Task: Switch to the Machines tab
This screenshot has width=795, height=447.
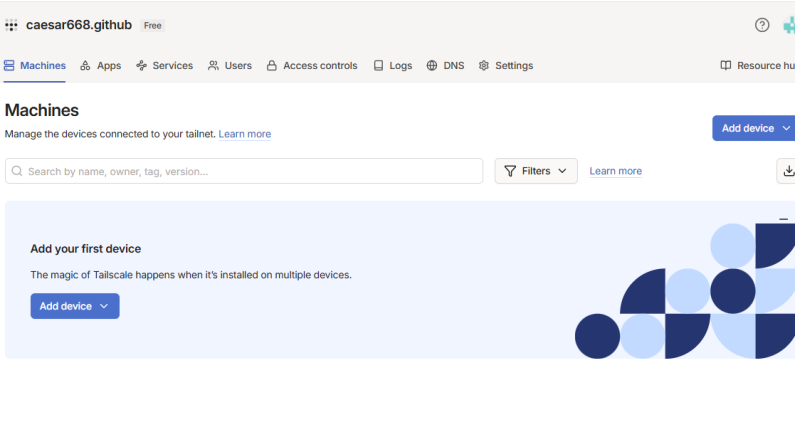Action: (34, 65)
